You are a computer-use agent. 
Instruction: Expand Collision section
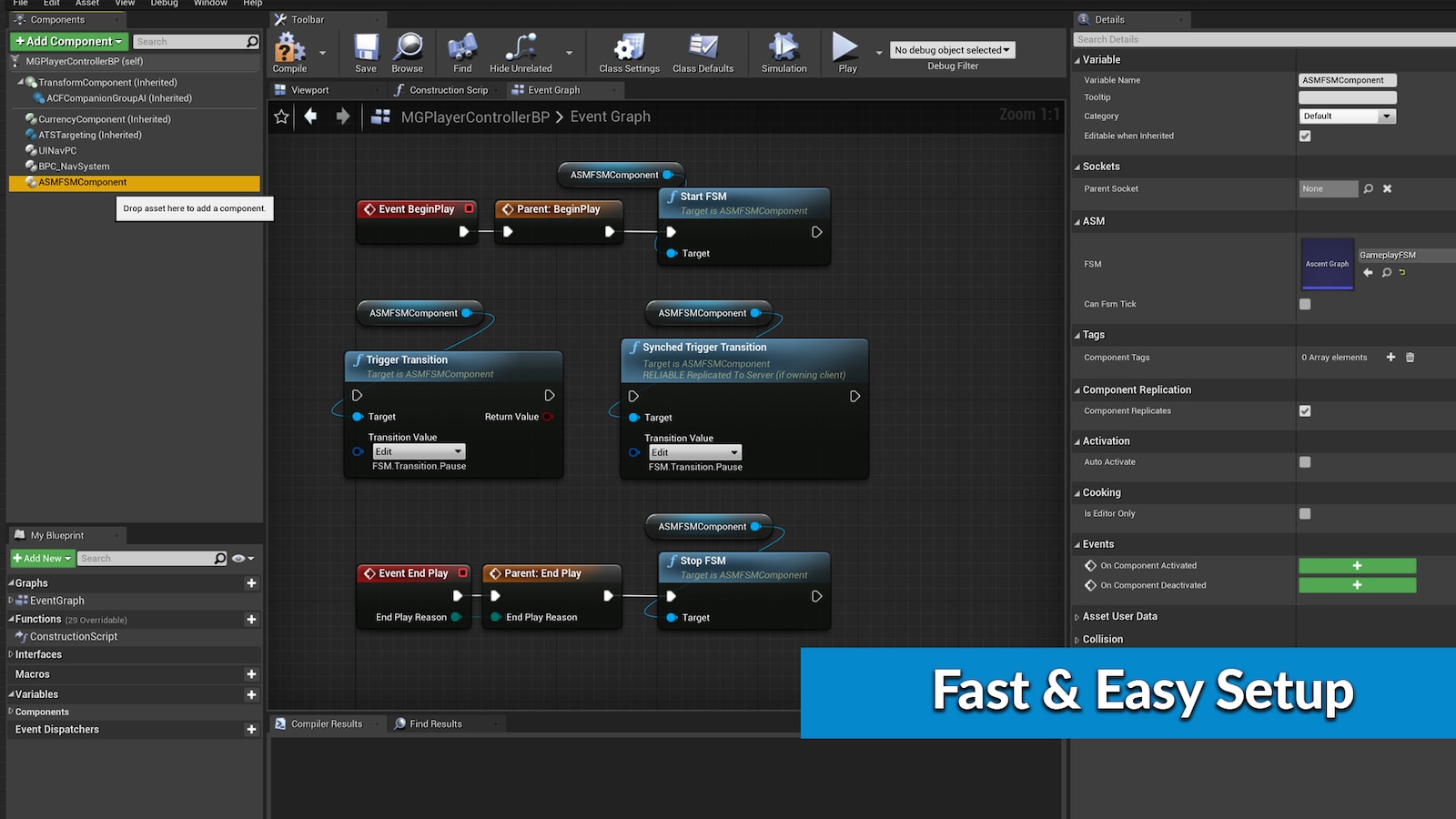(x=1077, y=640)
